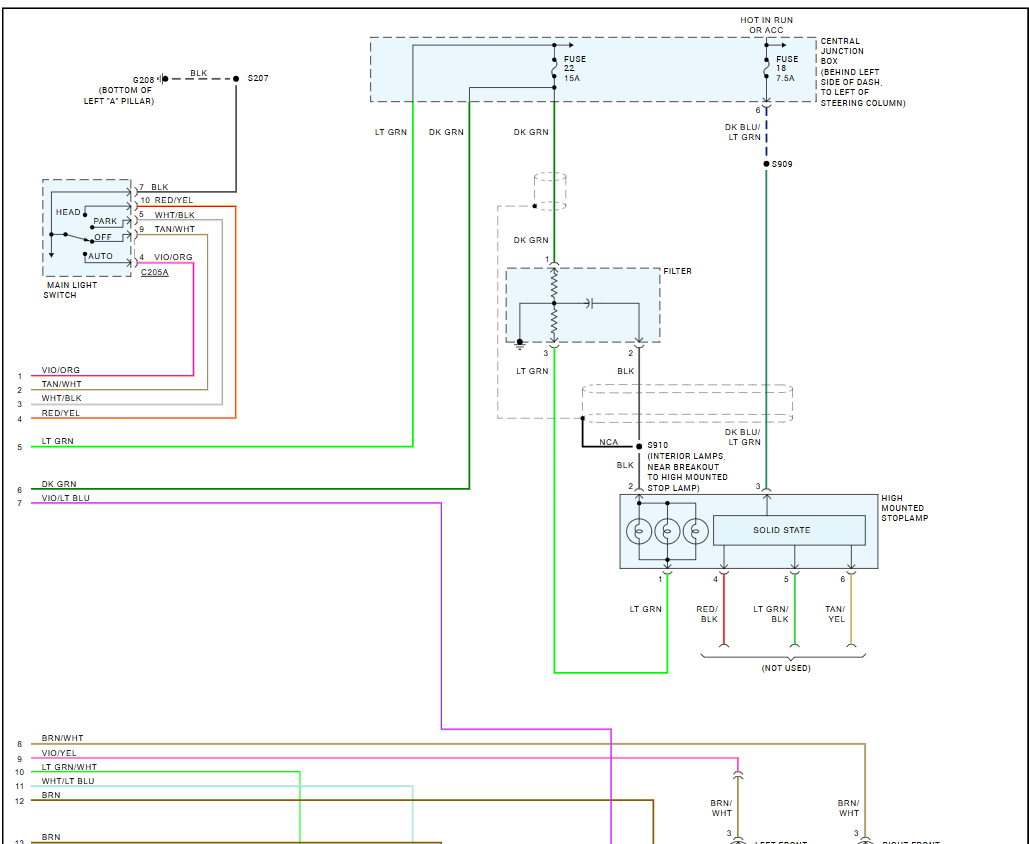Click the 'FUSE 18 7.5A' label
1029x844 pixels.
pos(787,68)
